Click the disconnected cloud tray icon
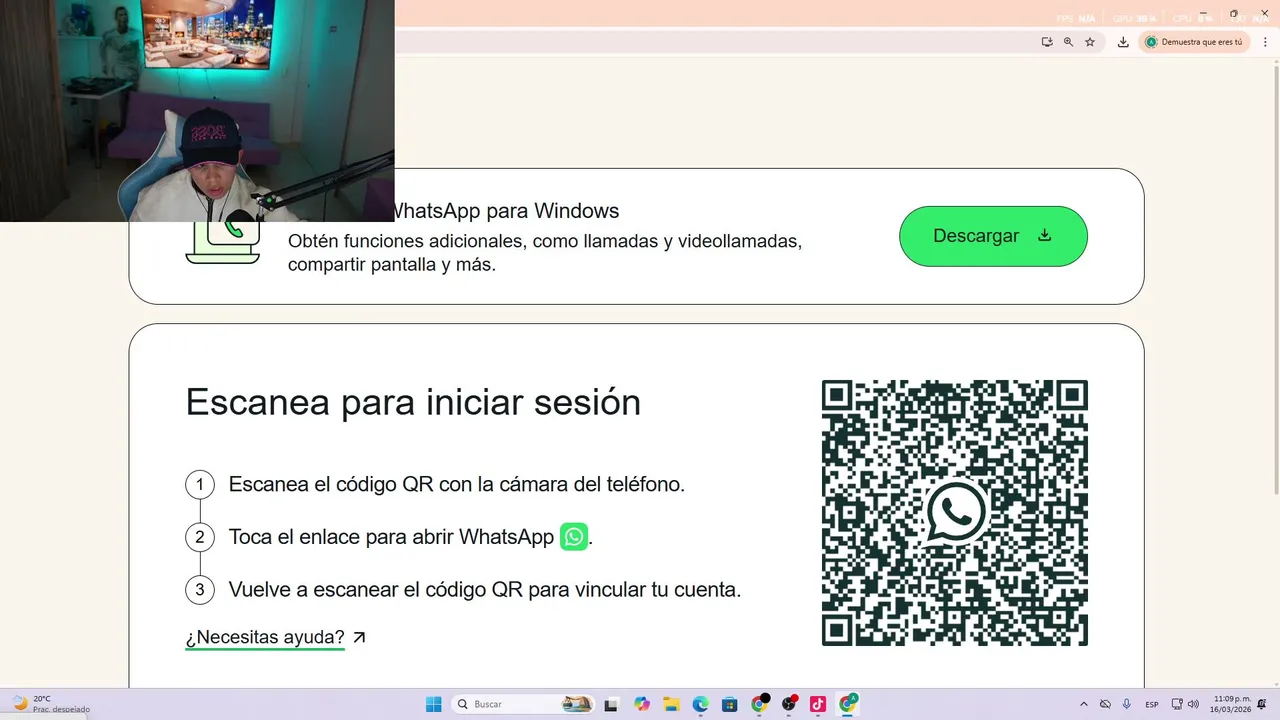Image resolution: width=1280 pixels, height=720 pixels. point(1105,704)
